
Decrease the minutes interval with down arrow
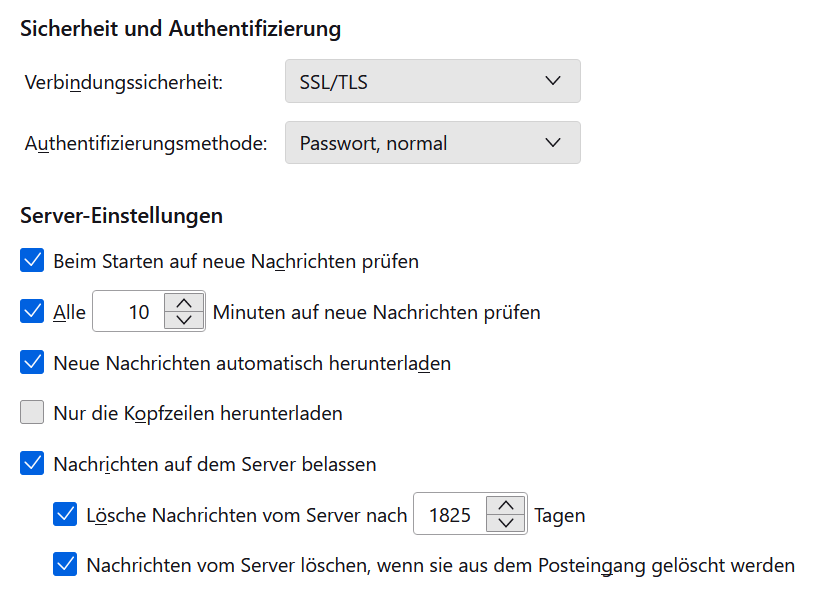tap(183, 321)
